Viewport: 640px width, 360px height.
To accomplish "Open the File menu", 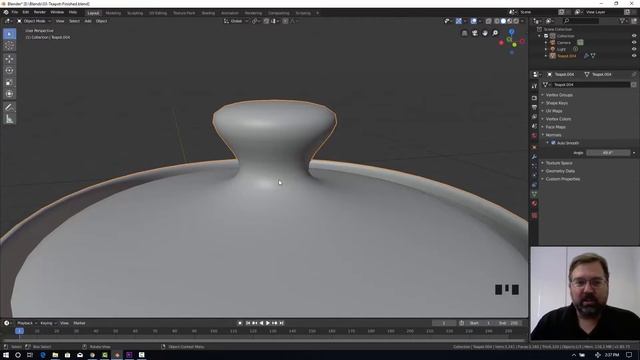I will 15,12.
